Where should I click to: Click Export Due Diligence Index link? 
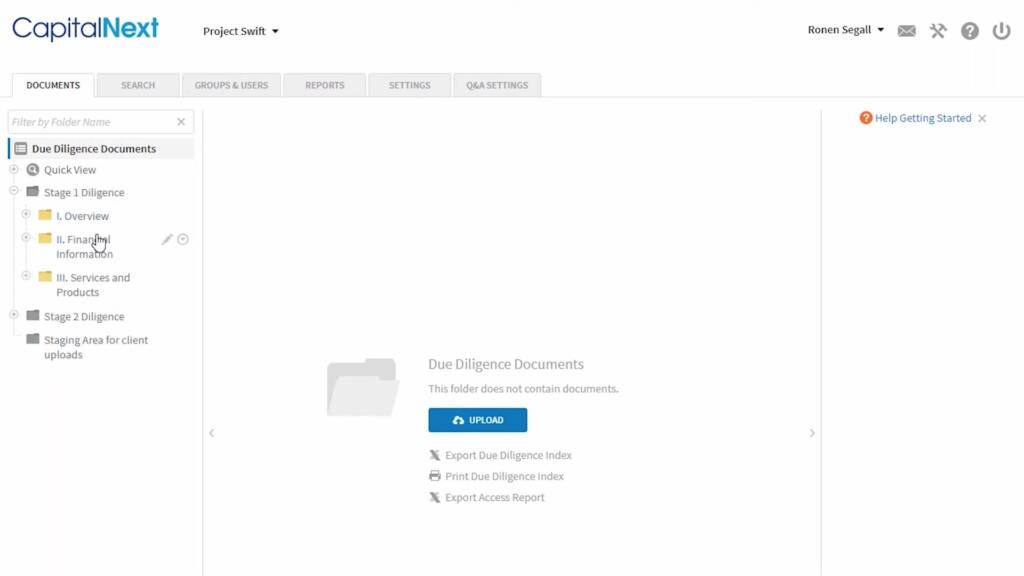point(508,456)
